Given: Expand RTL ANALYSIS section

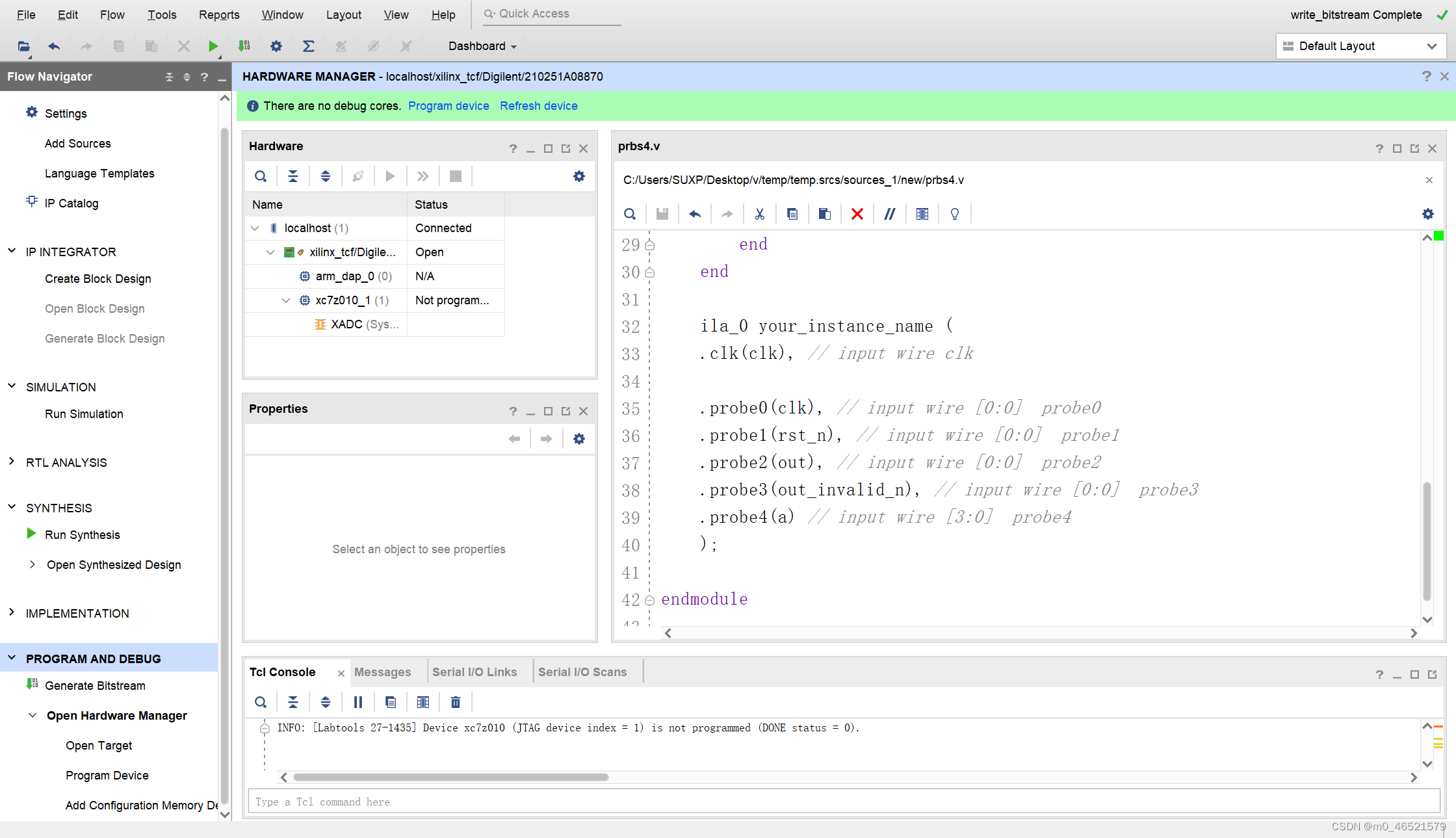Looking at the screenshot, I should pyautogui.click(x=12, y=462).
